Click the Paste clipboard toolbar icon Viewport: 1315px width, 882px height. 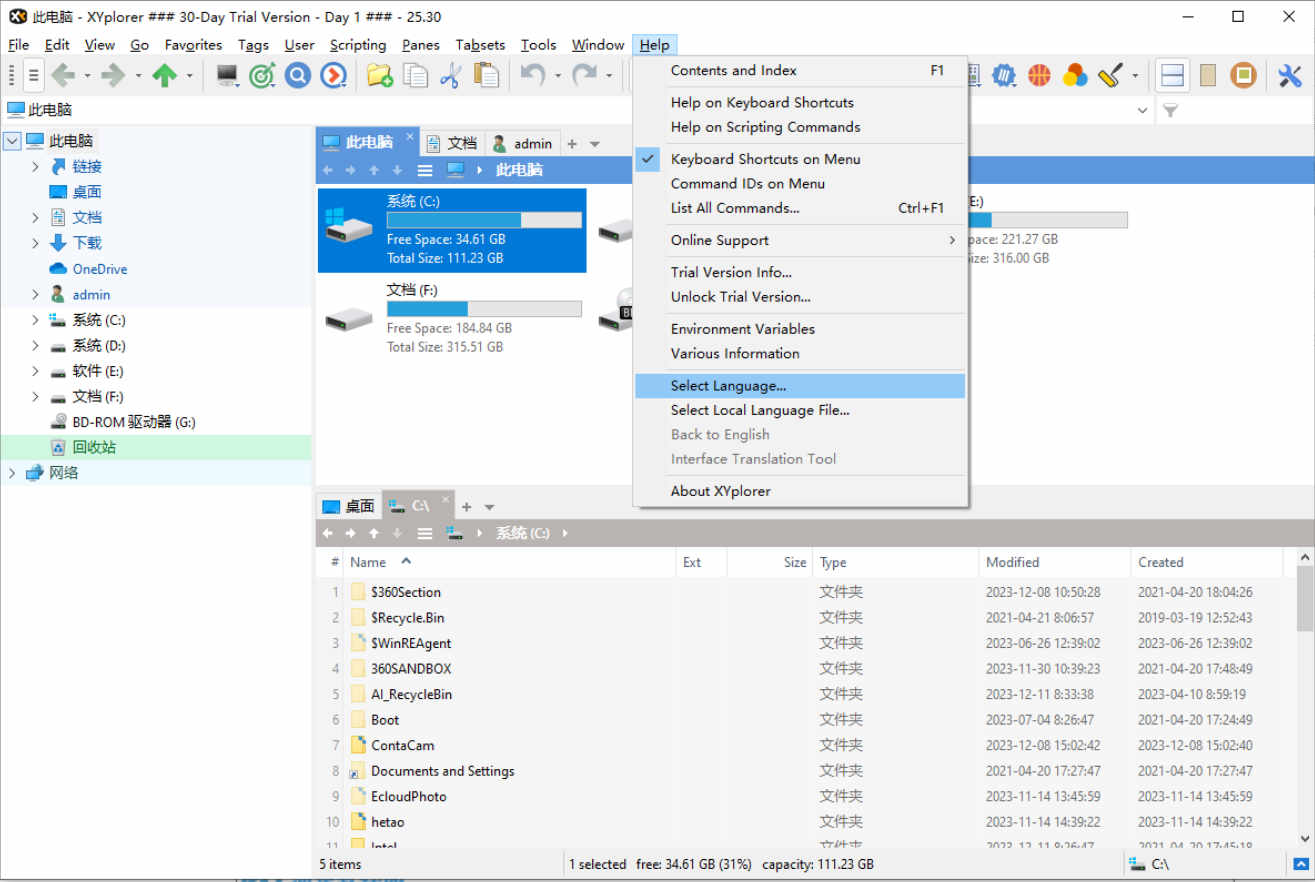(486, 75)
